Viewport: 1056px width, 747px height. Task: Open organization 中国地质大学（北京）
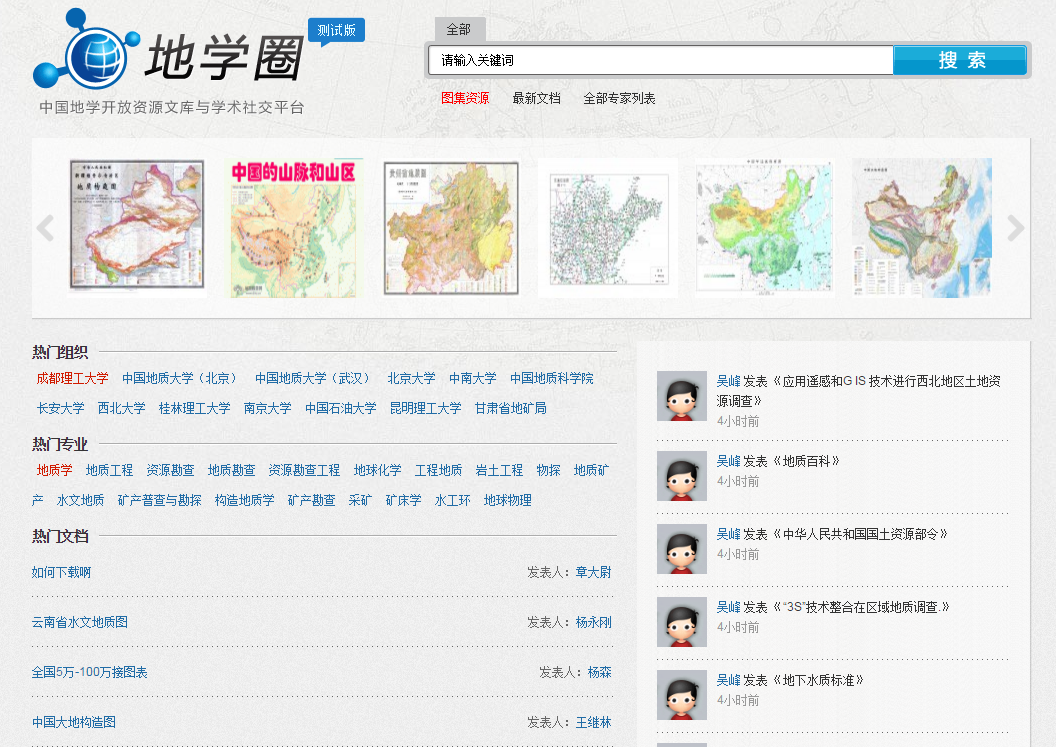click(181, 379)
